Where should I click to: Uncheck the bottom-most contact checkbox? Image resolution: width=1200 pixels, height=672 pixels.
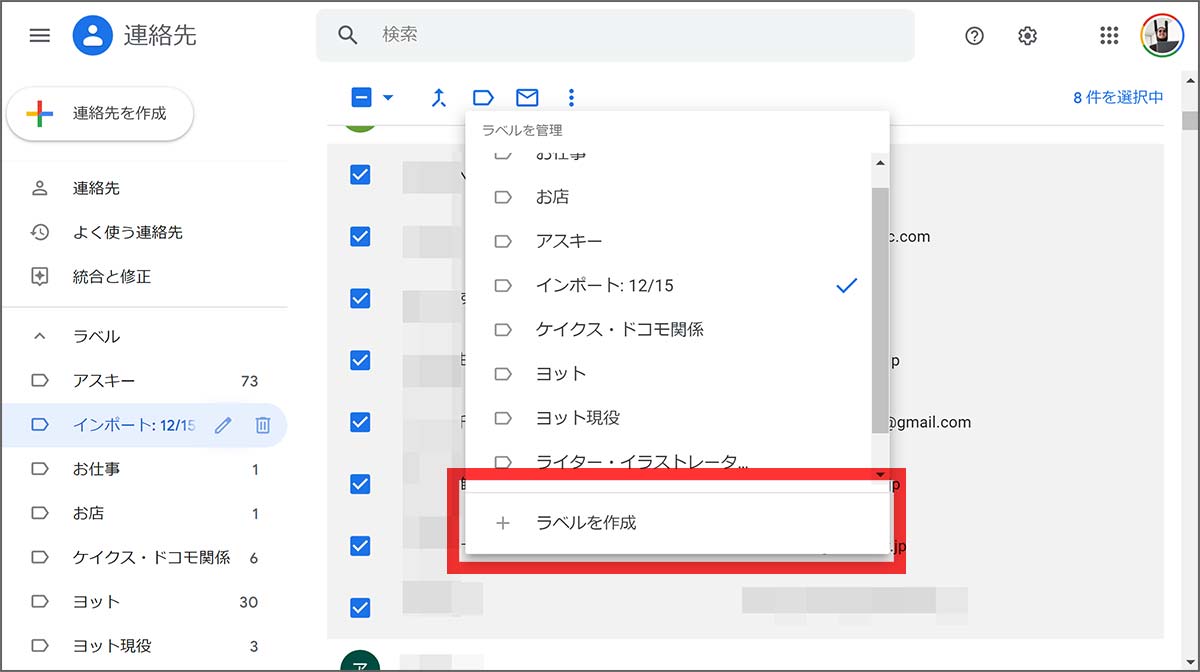coord(360,607)
